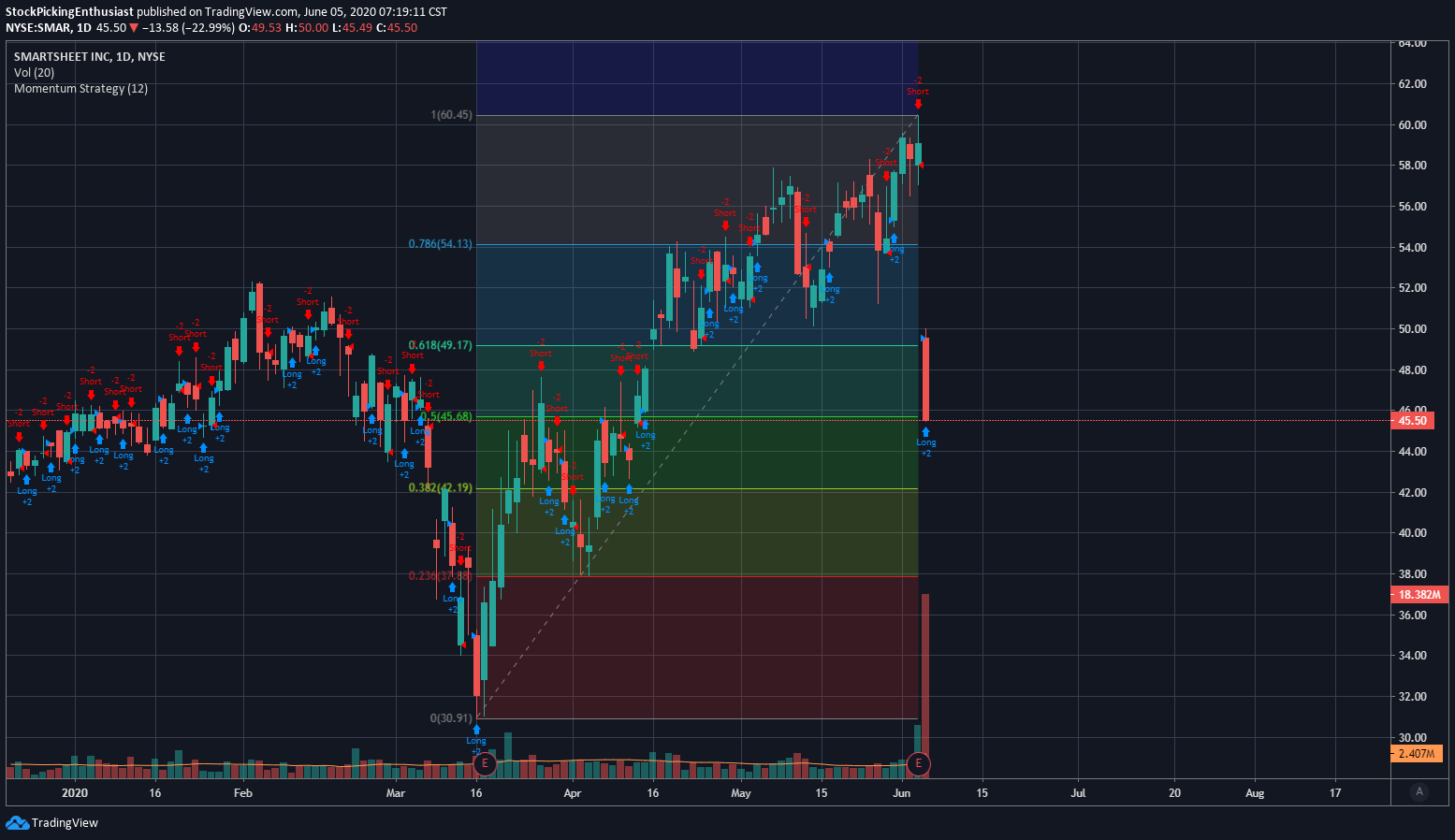Select the Fib level 0.5(45.68) label

[x=445, y=416]
